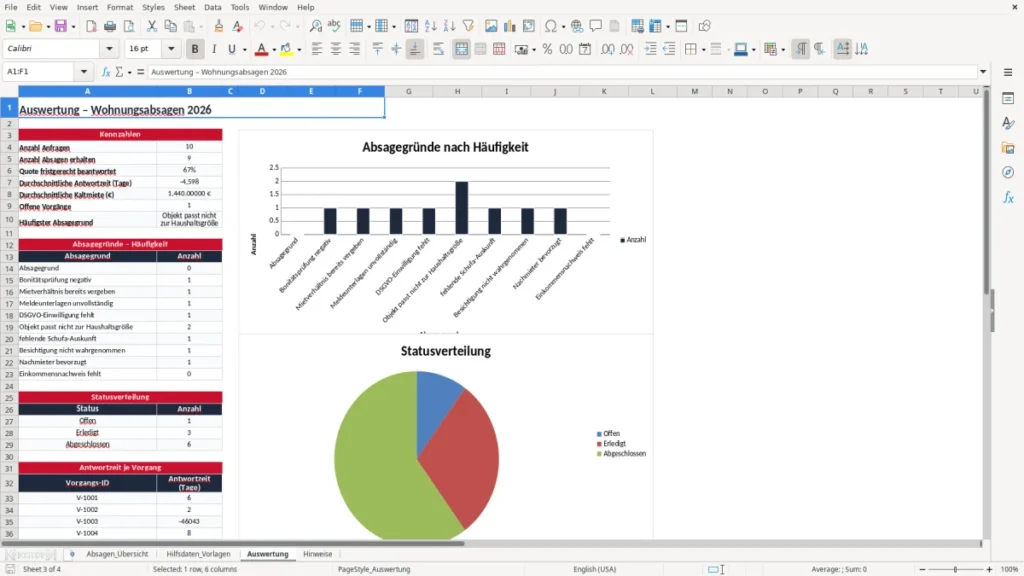The height and width of the screenshot is (576, 1024).
Task: Print the spreadsheet with the printer icon
Action: point(110,26)
